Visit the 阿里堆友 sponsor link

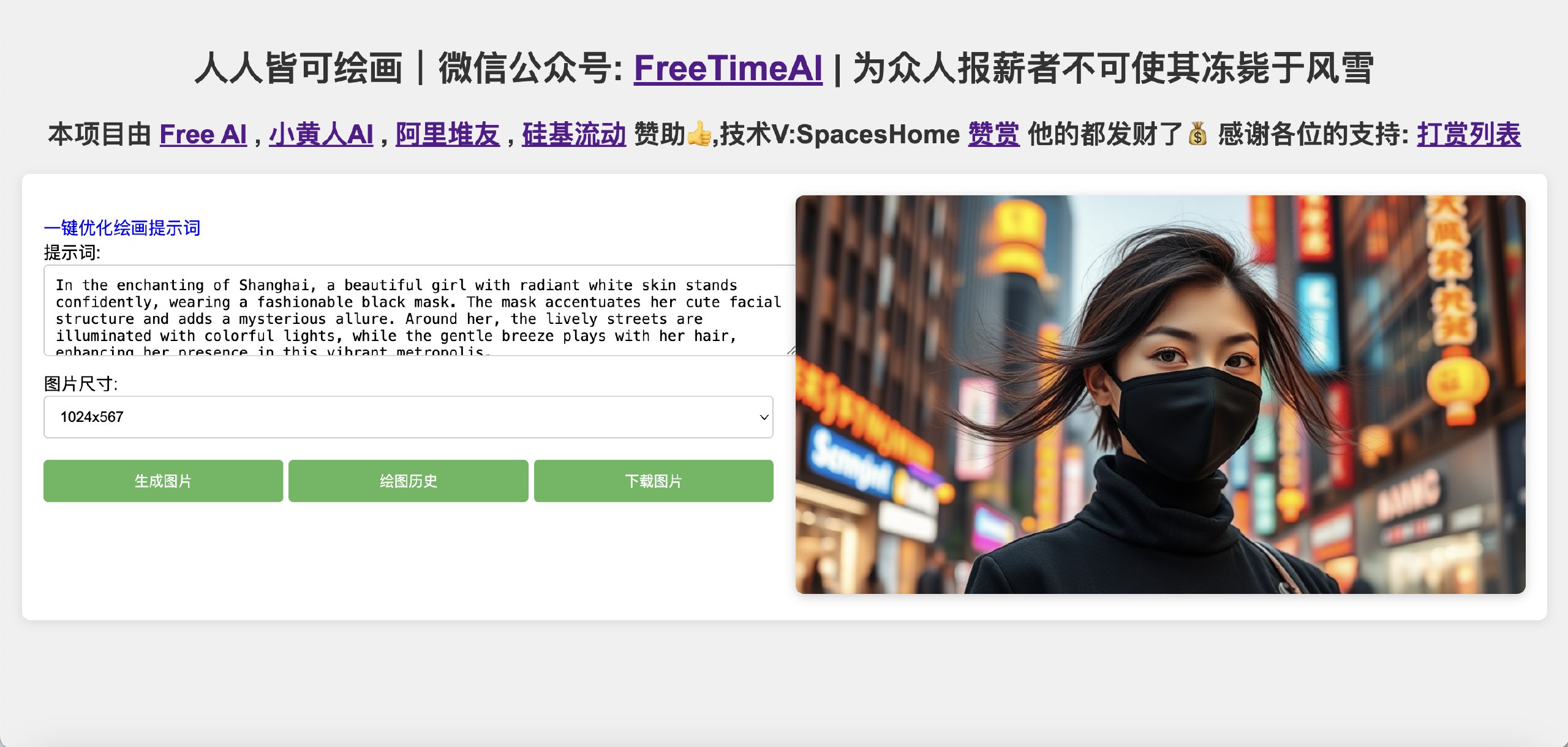click(x=448, y=135)
